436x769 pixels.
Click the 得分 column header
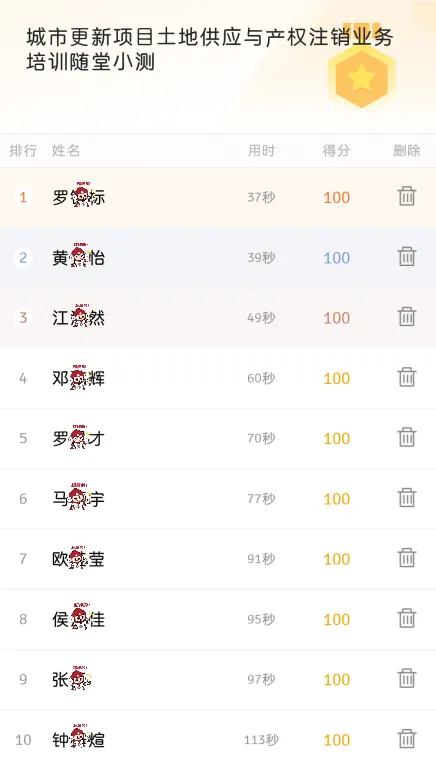pos(336,151)
